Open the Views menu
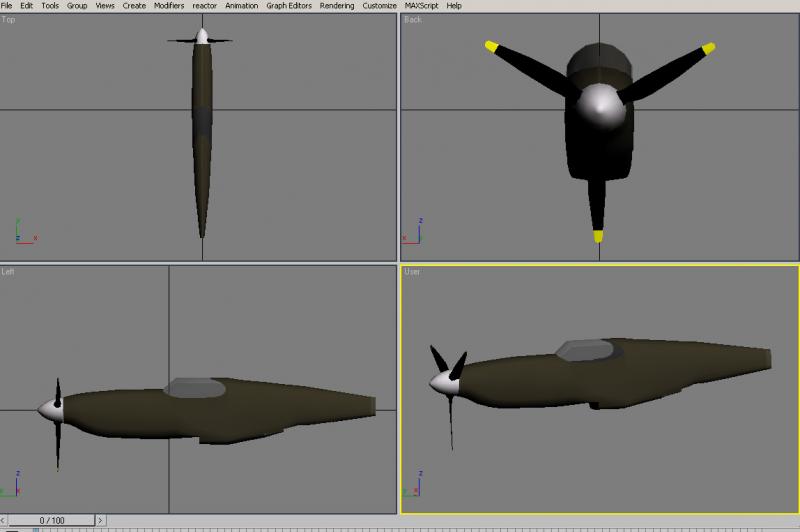800x532 pixels. click(105, 6)
